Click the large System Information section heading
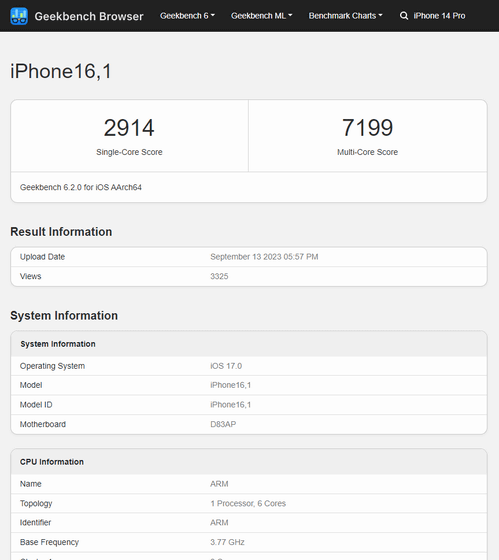The width and height of the screenshot is (499, 560). pos(64,316)
